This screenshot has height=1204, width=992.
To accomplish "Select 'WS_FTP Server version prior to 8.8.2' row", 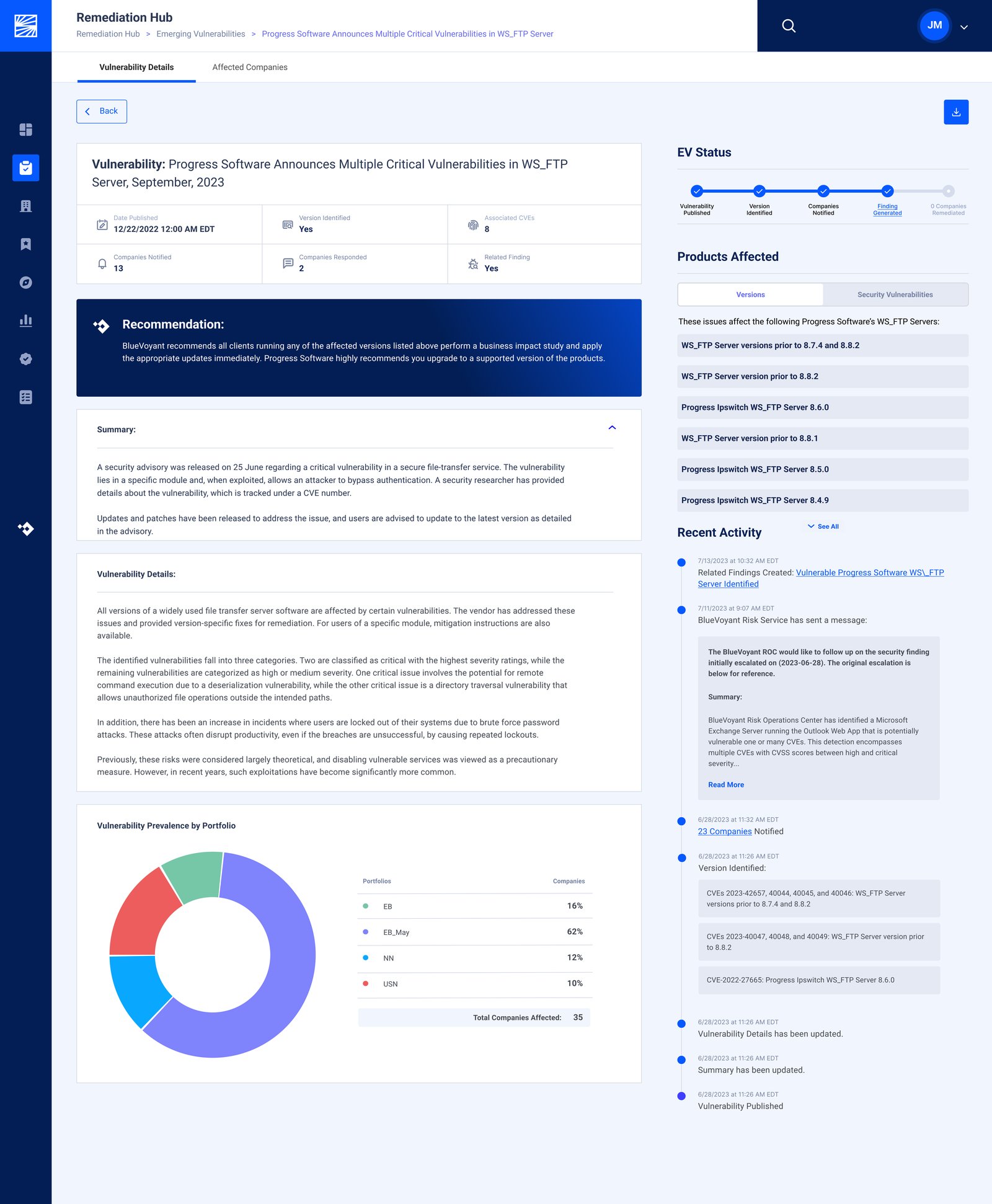I will click(823, 376).
